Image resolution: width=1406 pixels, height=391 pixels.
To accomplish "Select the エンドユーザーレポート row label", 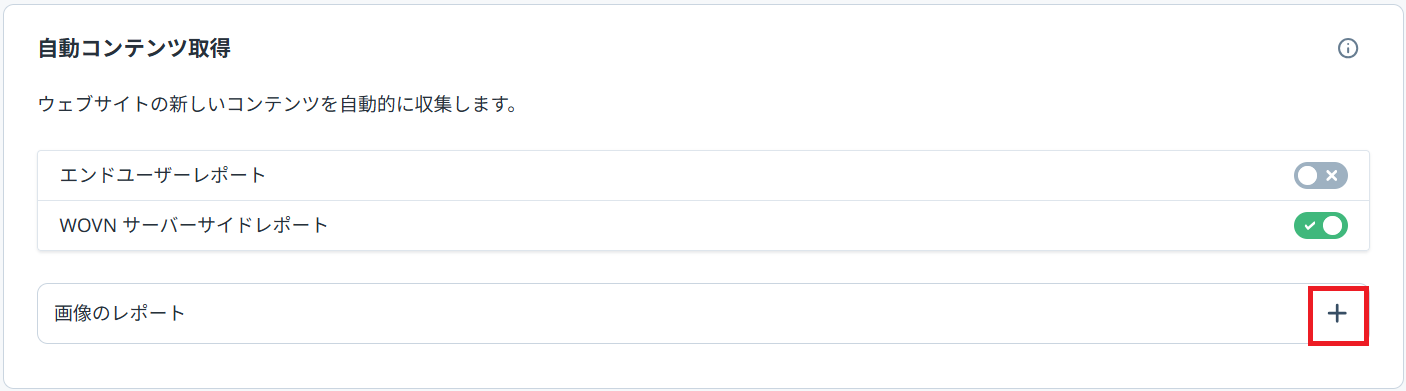I will (x=163, y=176).
